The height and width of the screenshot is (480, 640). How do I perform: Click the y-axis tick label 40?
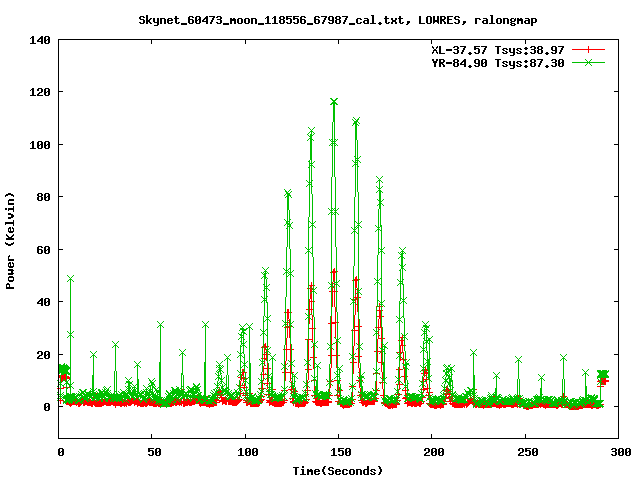pos(44,302)
